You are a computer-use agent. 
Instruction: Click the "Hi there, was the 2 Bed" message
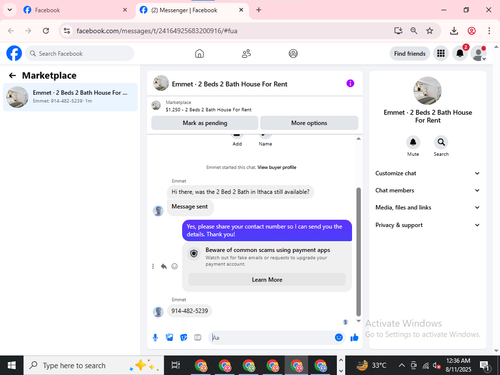(x=240, y=192)
